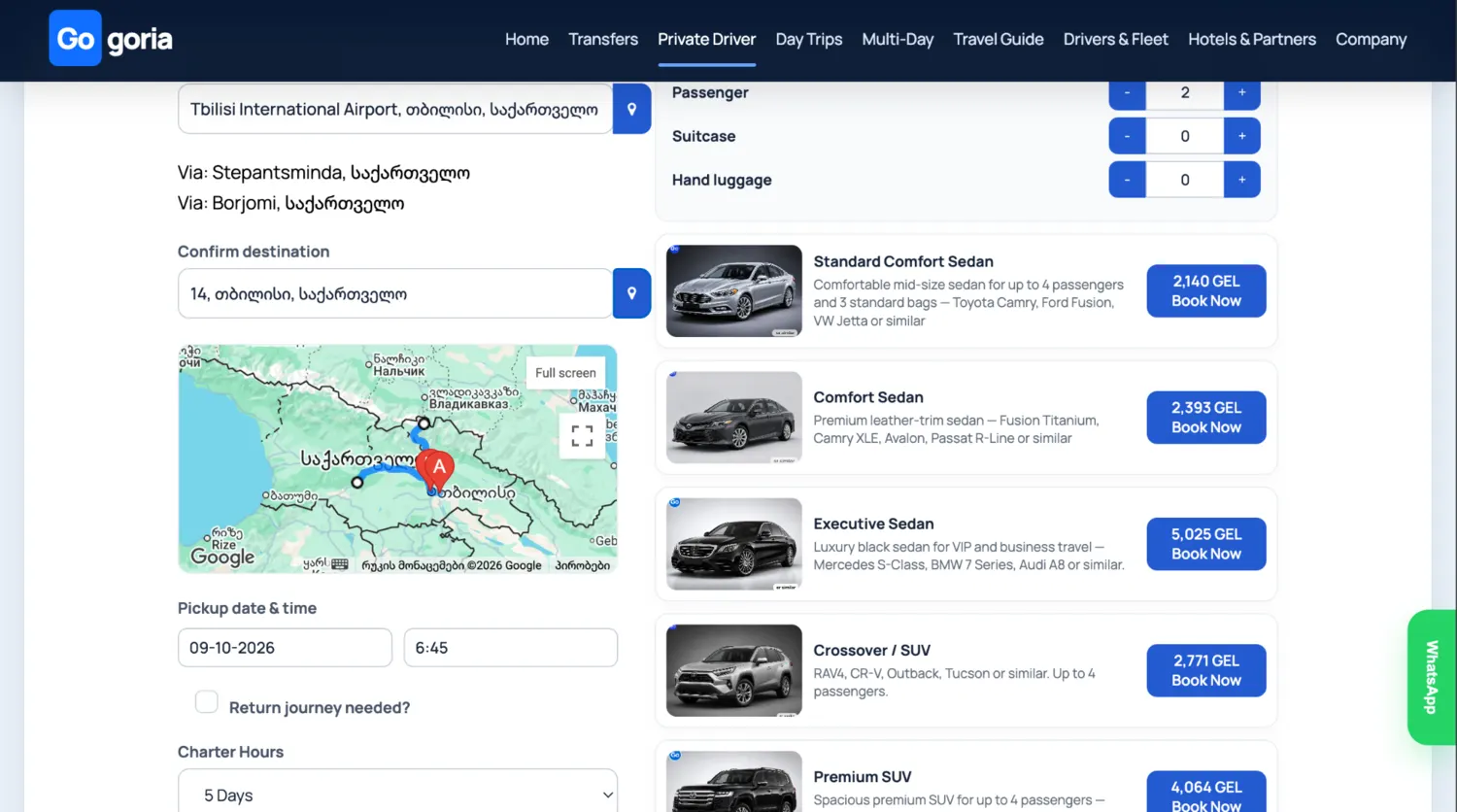The image size is (1457, 812).
Task: Open map keyboard shortcuts icon
Action: [x=339, y=564]
